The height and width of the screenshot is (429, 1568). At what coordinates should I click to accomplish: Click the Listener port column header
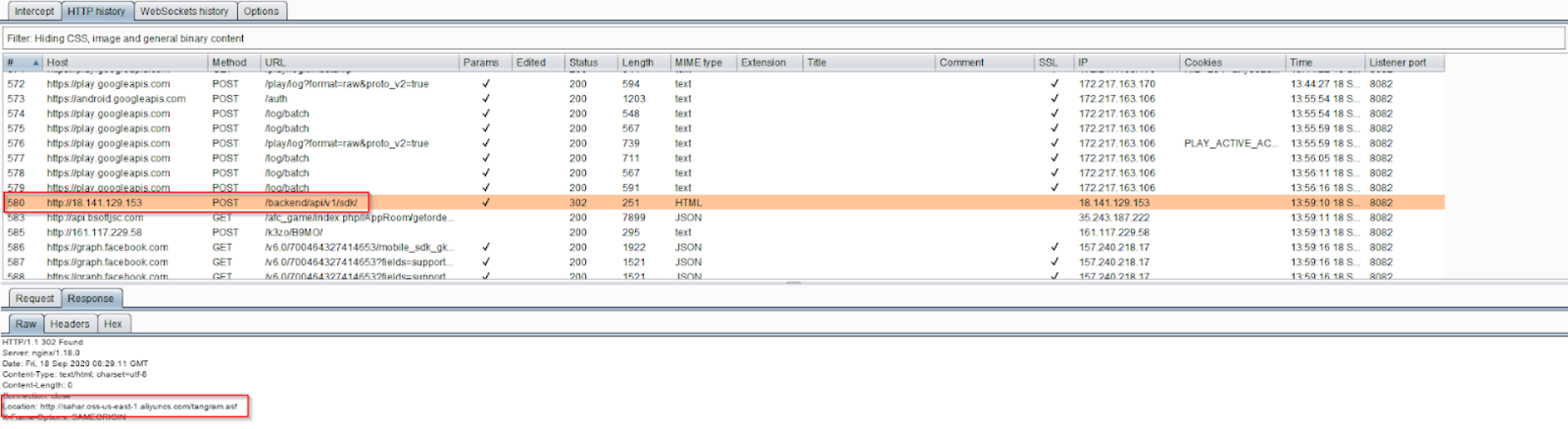(x=1405, y=63)
